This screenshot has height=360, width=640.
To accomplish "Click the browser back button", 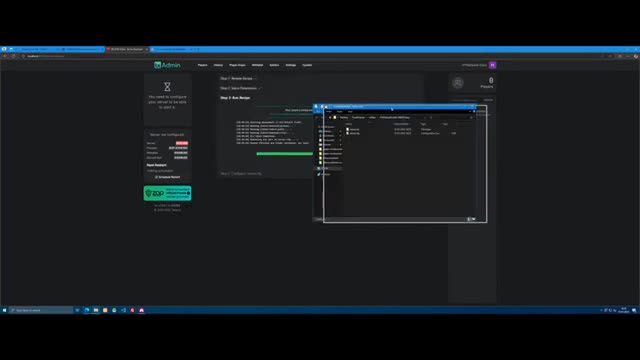I will click(x=4, y=56).
